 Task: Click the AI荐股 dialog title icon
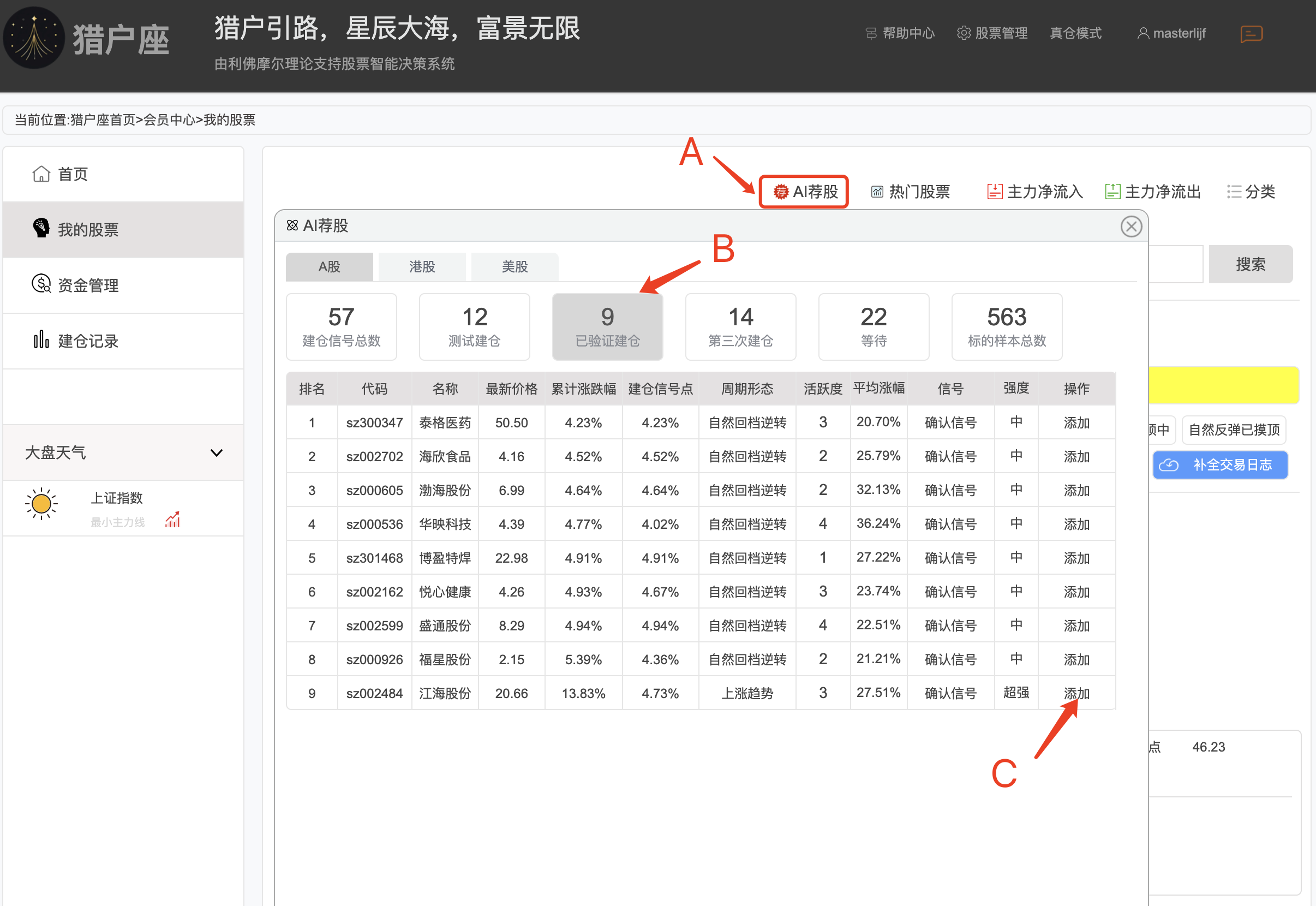click(x=292, y=225)
